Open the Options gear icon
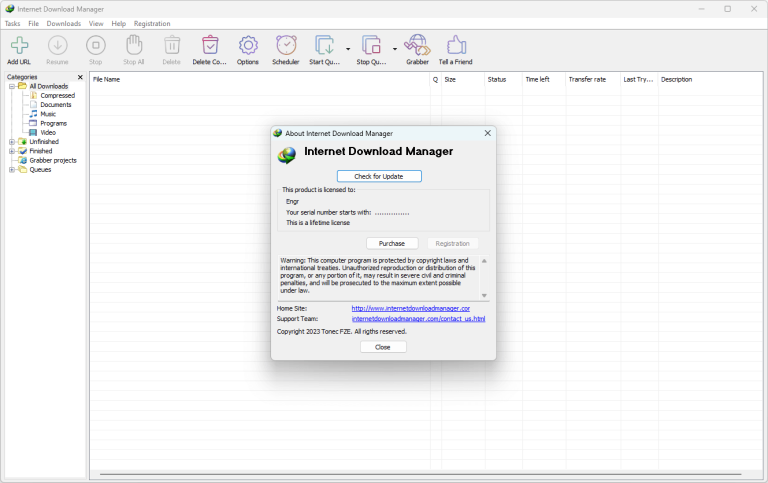The width and height of the screenshot is (768, 483). pos(248,46)
